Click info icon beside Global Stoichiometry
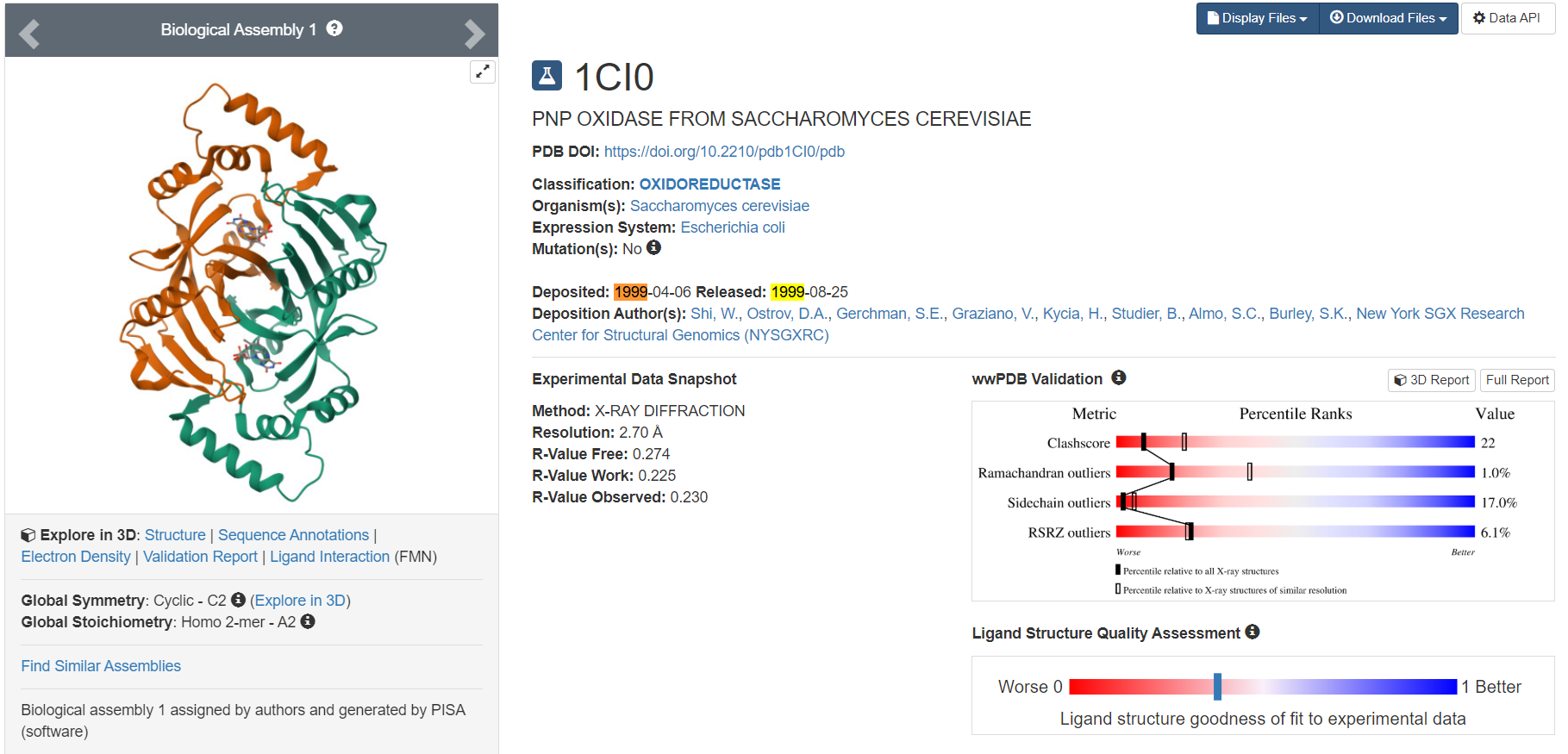 coord(308,621)
